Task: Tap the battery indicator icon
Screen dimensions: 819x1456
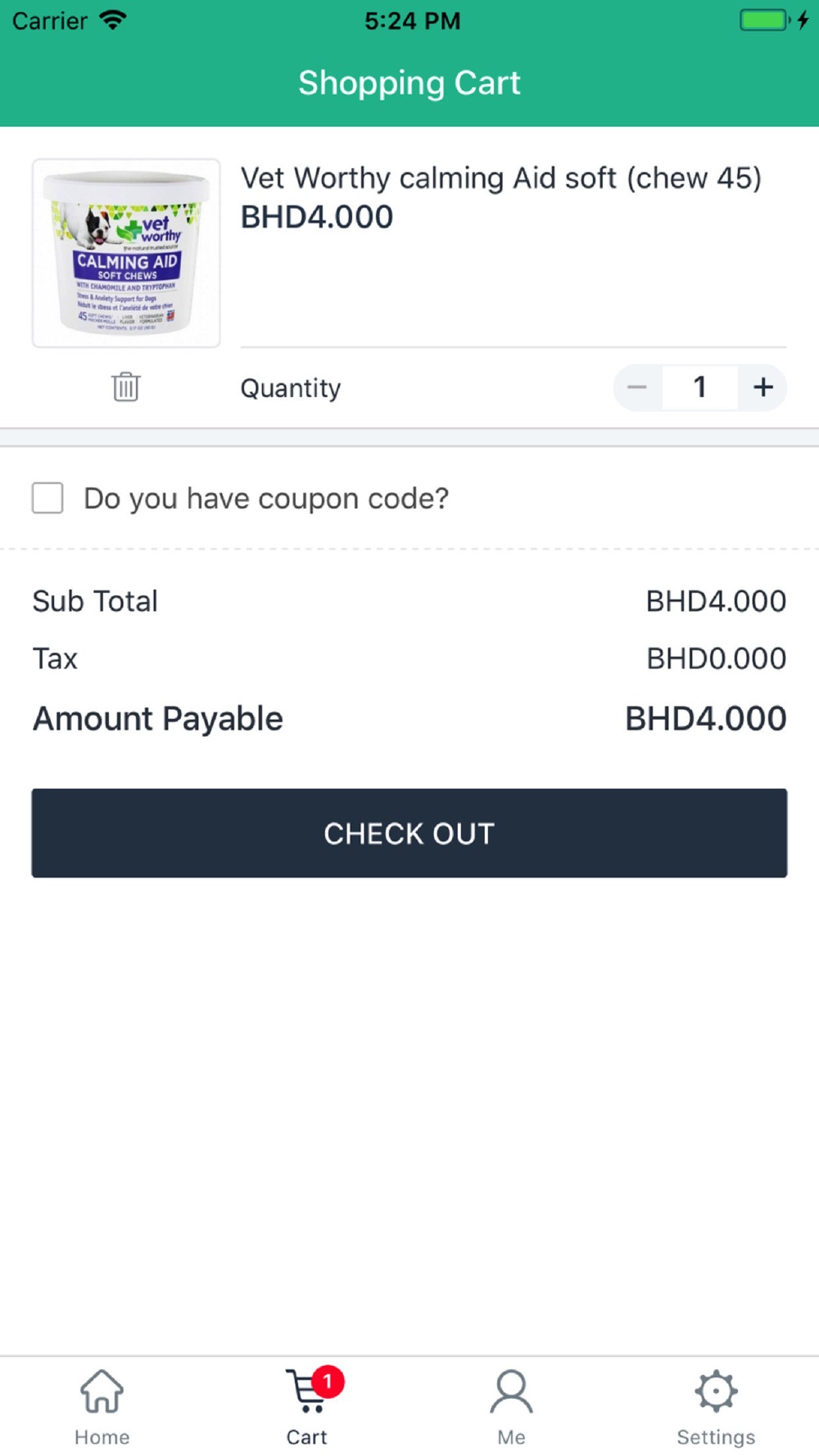Action: point(764,20)
